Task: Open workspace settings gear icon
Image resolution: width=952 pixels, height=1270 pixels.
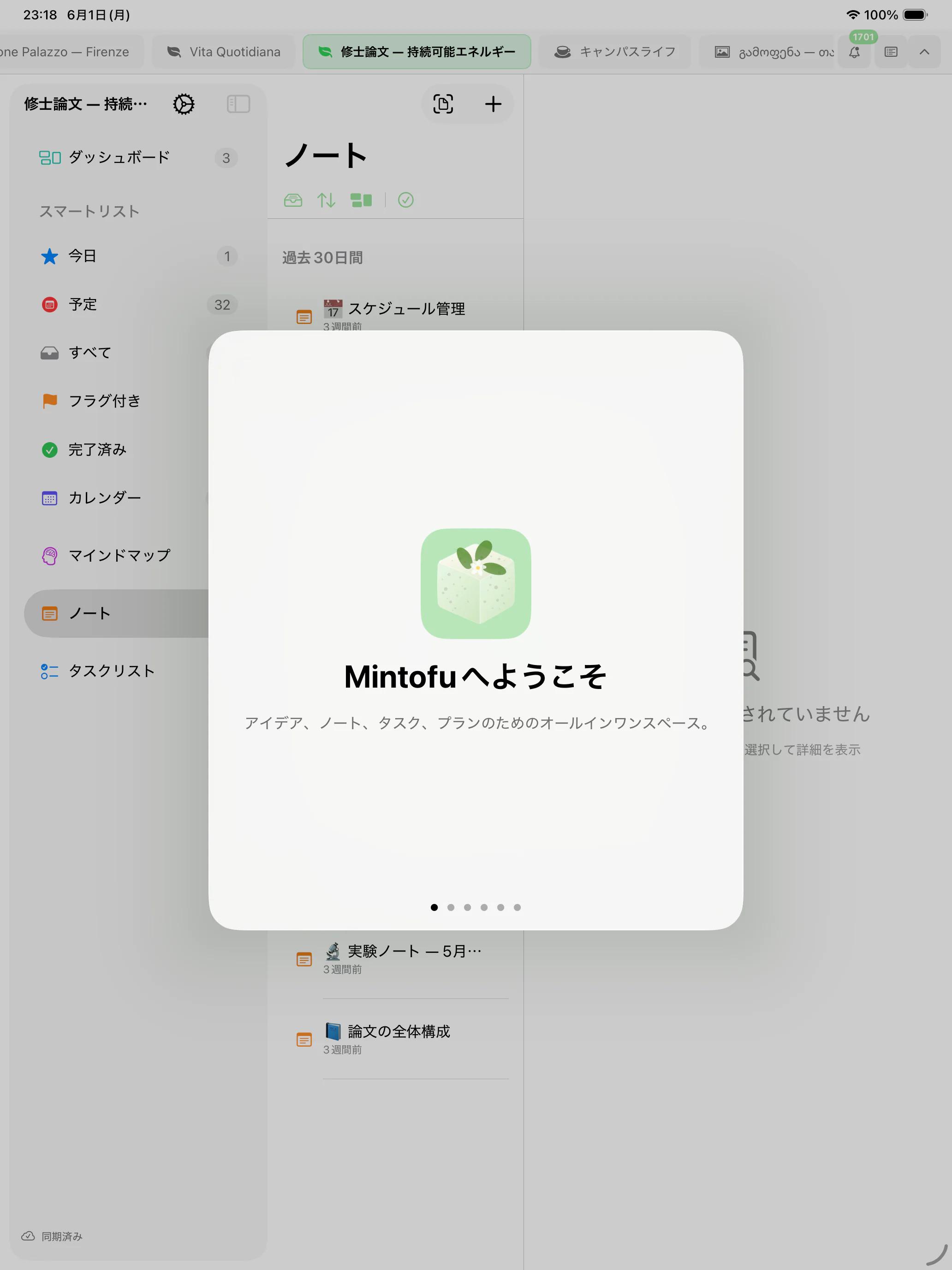Action: [184, 104]
